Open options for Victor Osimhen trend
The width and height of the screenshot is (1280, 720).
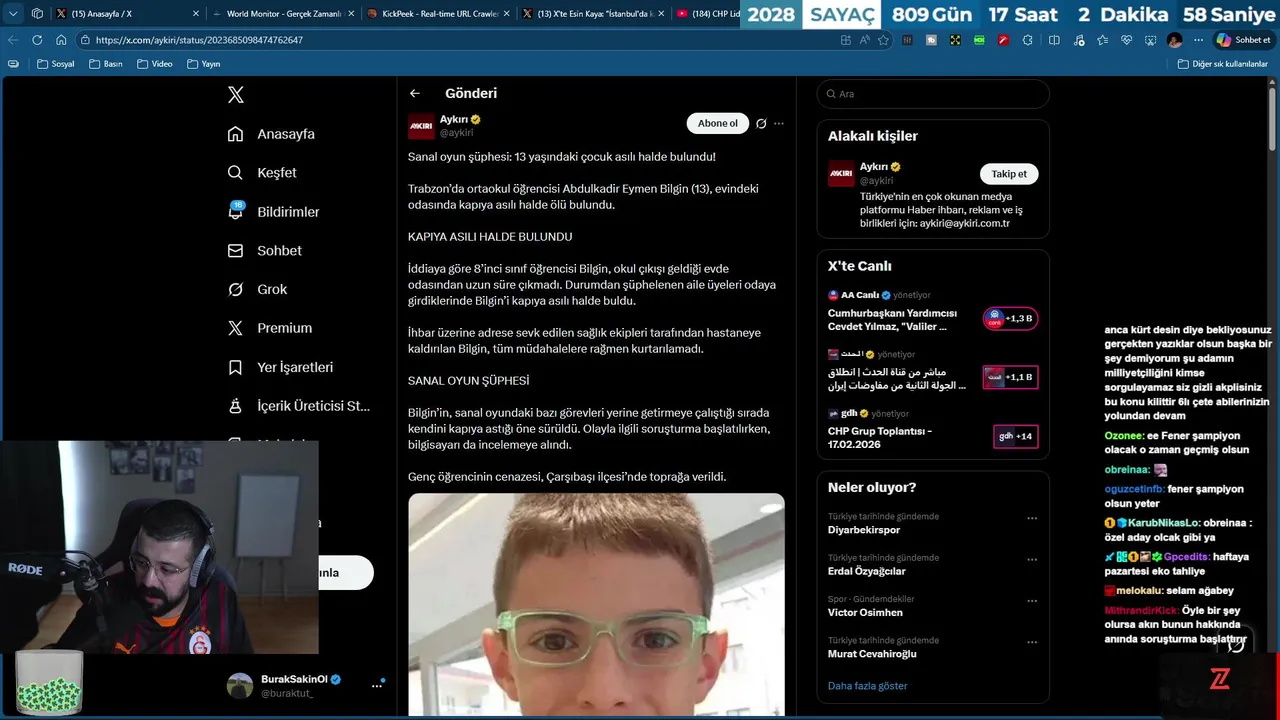(1032, 600)
